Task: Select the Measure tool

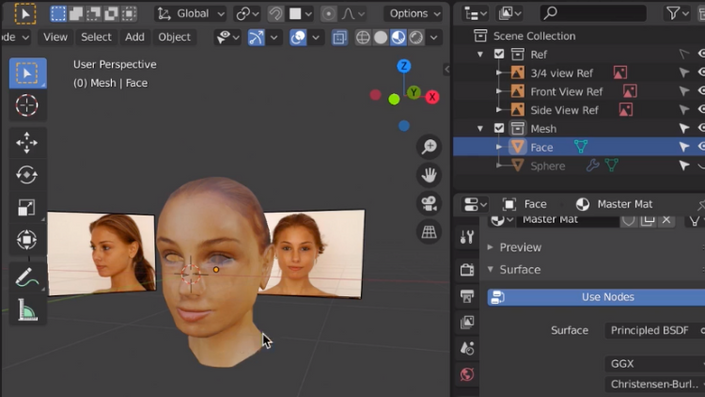Action: (x=27, y=310)
